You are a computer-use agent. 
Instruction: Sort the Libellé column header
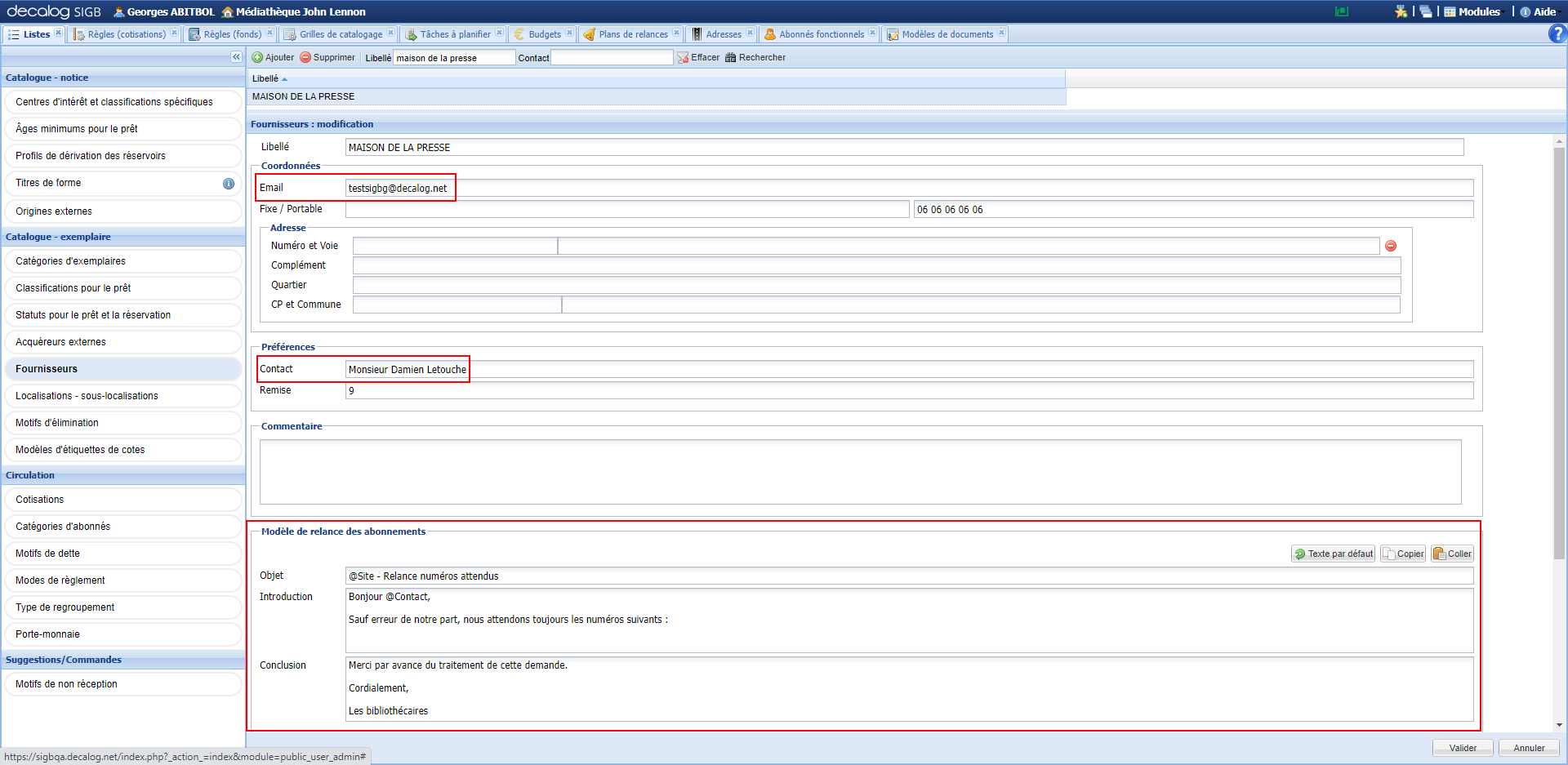[269, 78]
